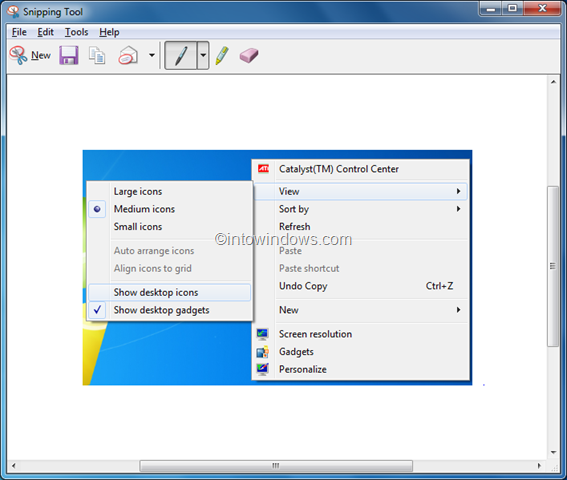Send snip via the envelope icon
Image resolution: width=567 pixels, height=480 pixels.
click(128, 55)
